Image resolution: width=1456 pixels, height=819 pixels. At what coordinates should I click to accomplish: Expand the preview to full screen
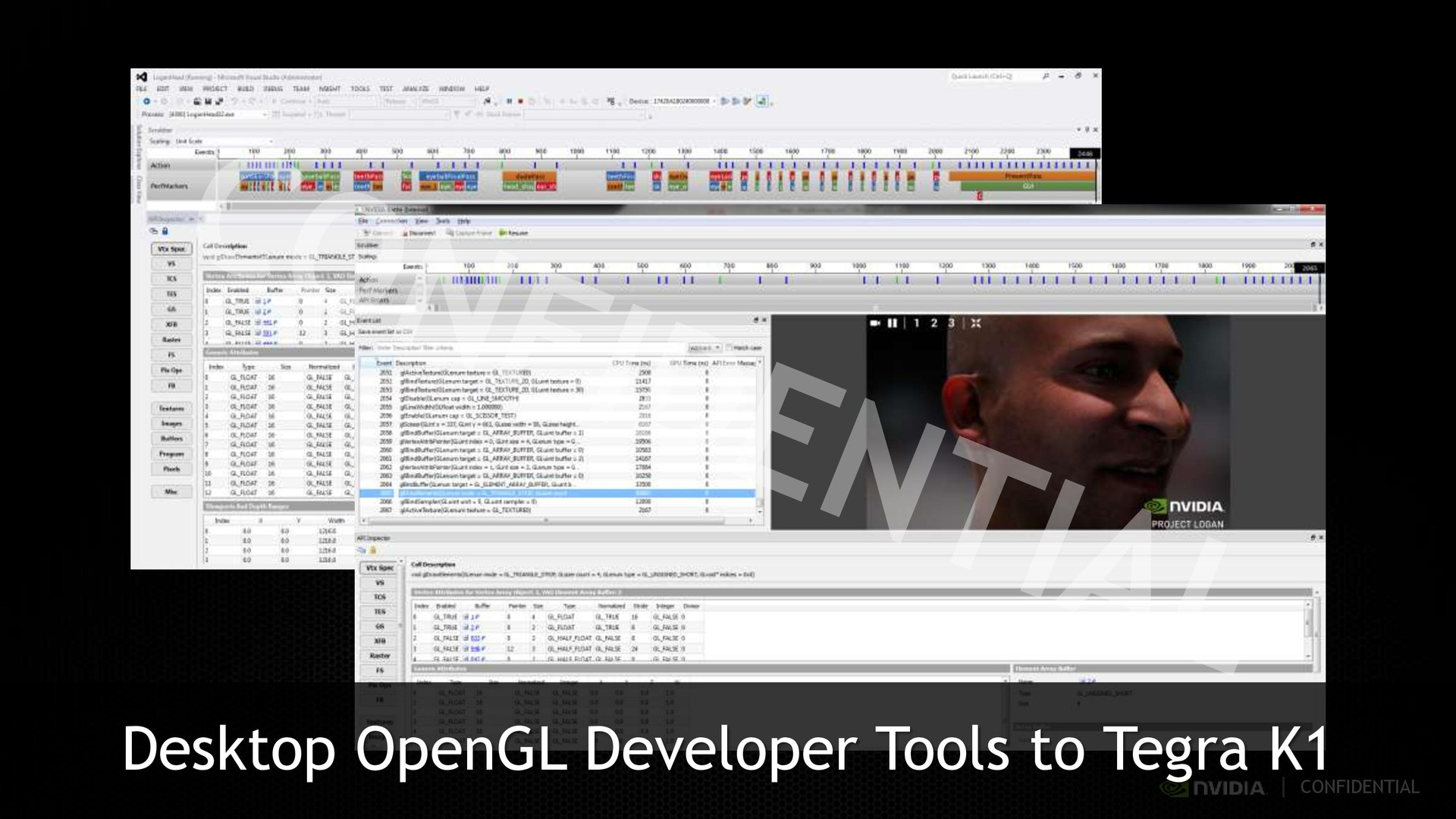[976, 323]
